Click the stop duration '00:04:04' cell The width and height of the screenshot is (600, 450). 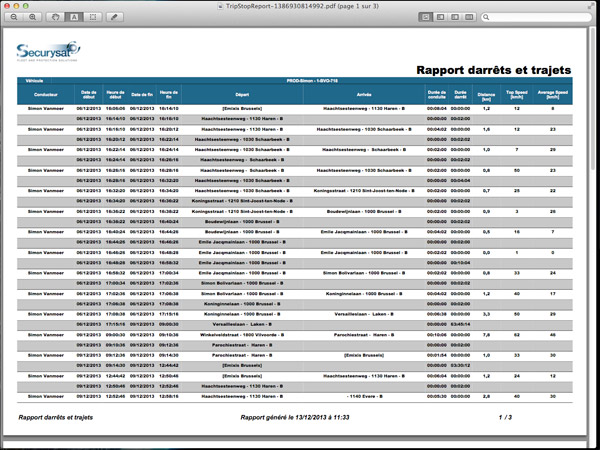click(x=460, y=181)
